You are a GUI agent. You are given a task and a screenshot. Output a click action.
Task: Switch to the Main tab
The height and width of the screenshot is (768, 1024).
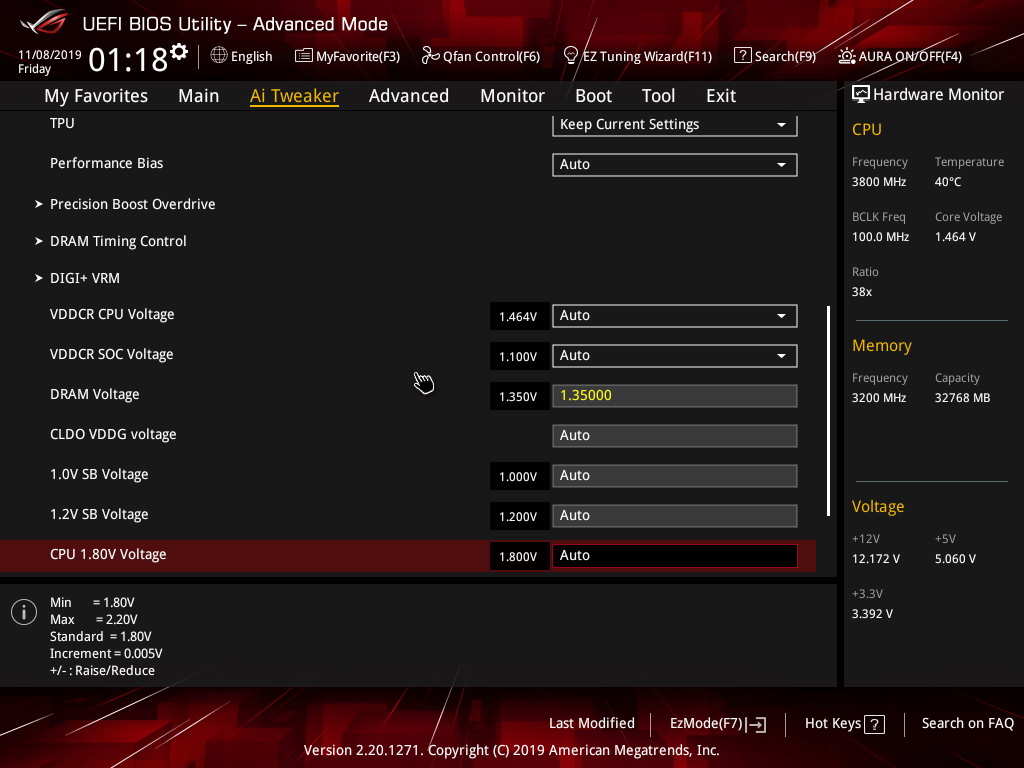tap(199, 96)
